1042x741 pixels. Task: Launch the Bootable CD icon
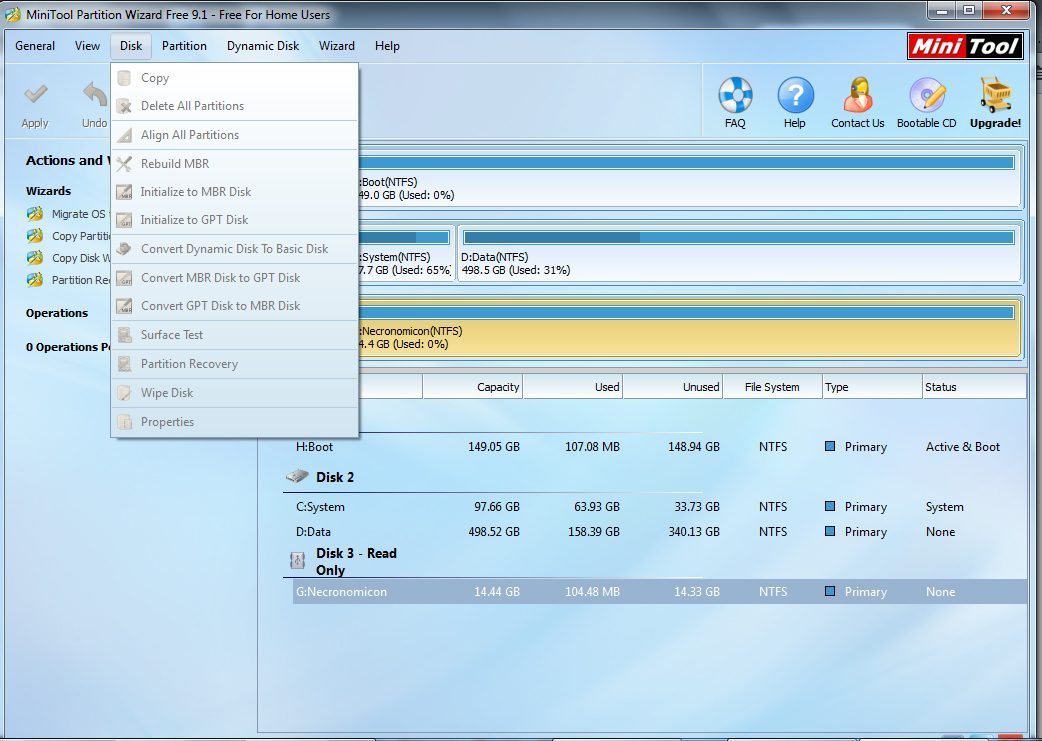tap(927, 94)
